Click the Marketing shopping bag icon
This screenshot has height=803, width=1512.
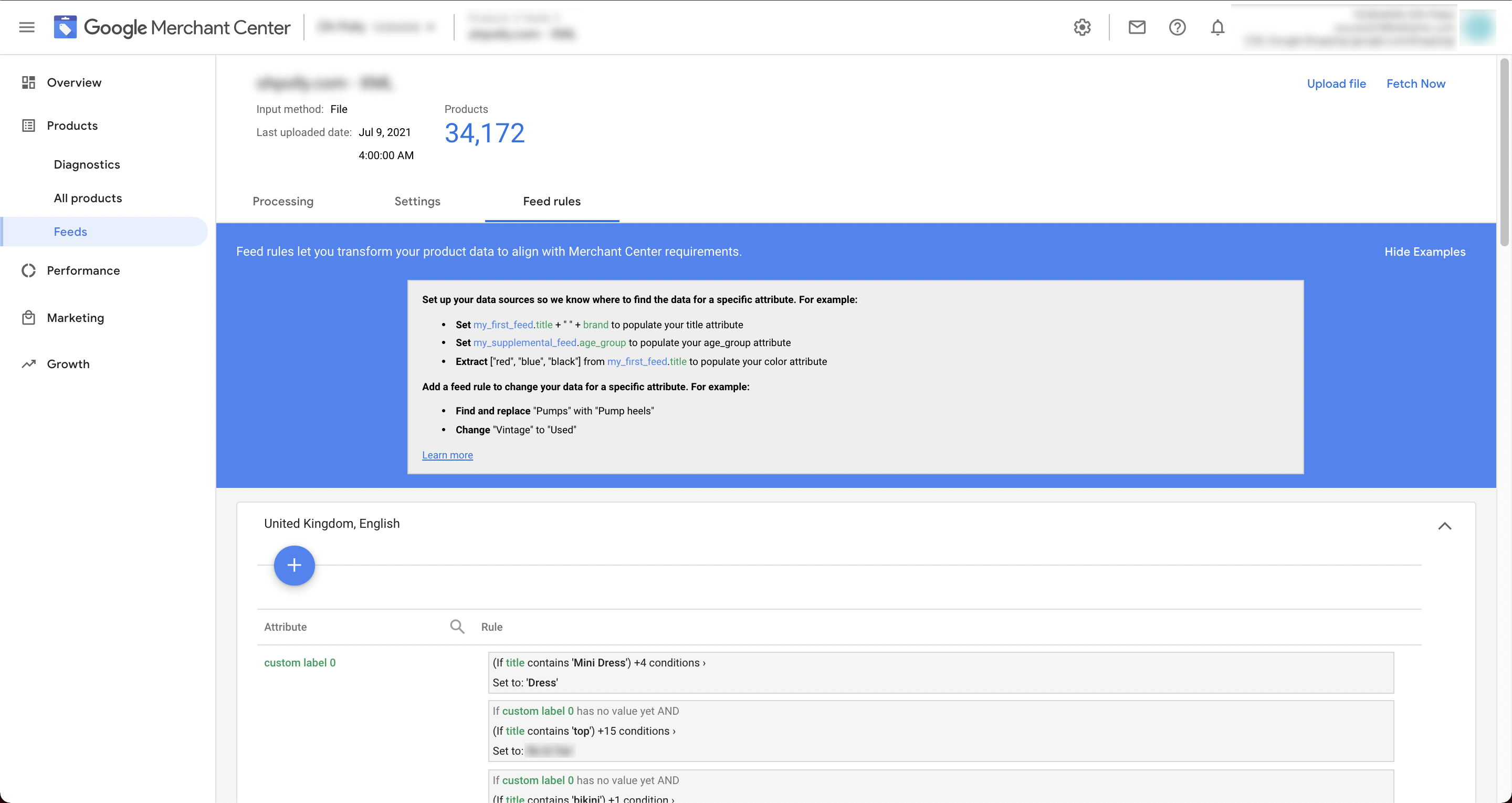[28, 318]
